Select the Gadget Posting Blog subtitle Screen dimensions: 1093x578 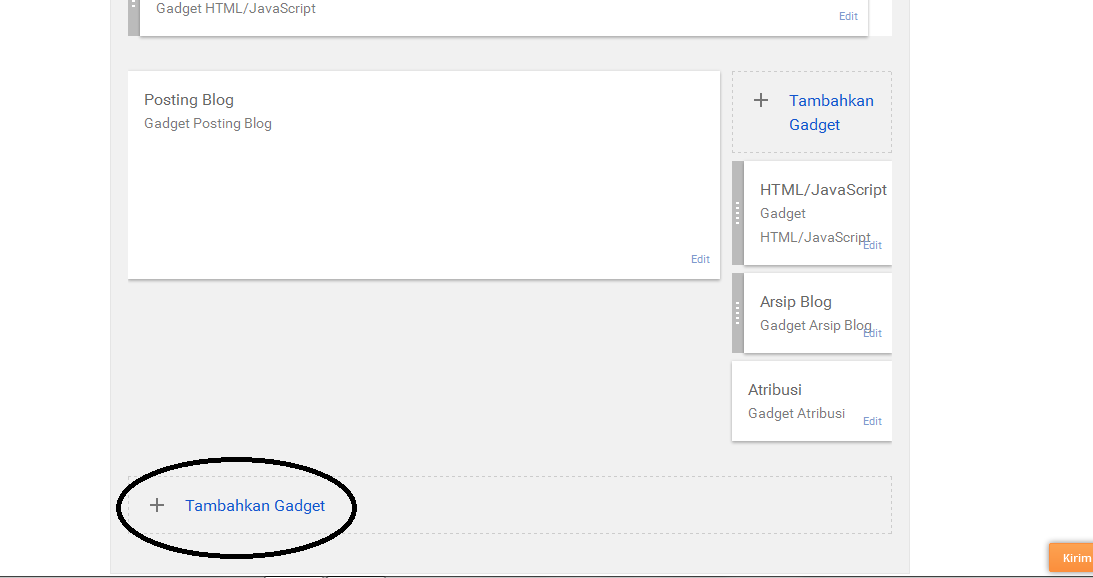pyautogui.click(x=208, y=123)
